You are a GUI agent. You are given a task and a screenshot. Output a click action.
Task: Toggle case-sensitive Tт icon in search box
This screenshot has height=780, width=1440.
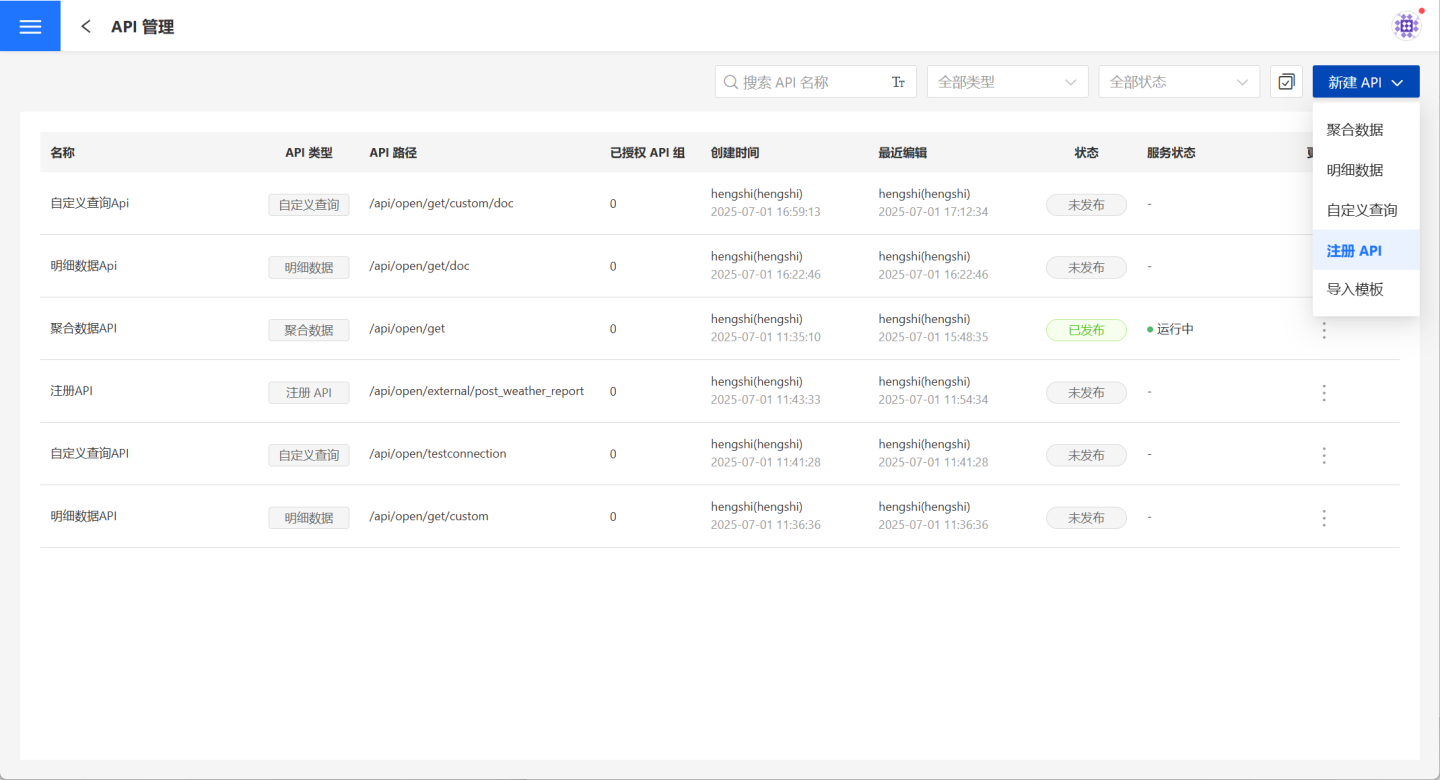898,82
